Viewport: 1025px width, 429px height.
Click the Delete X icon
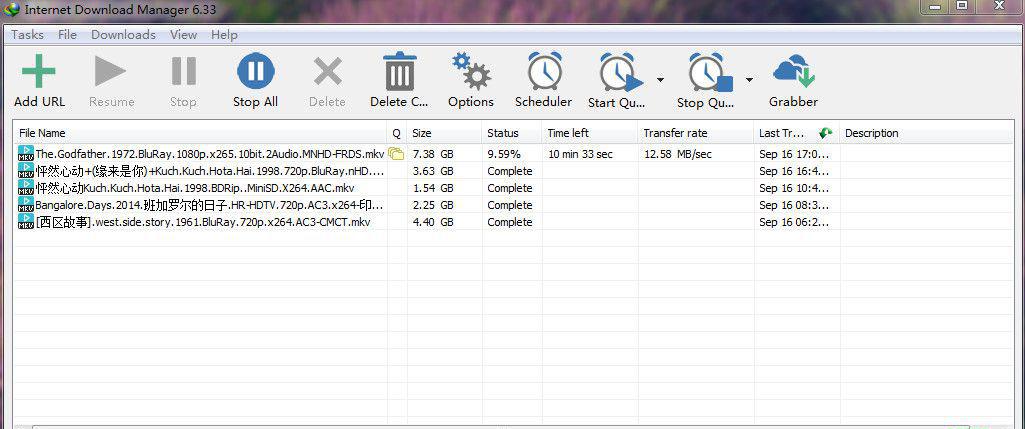(x=328, y=71)
